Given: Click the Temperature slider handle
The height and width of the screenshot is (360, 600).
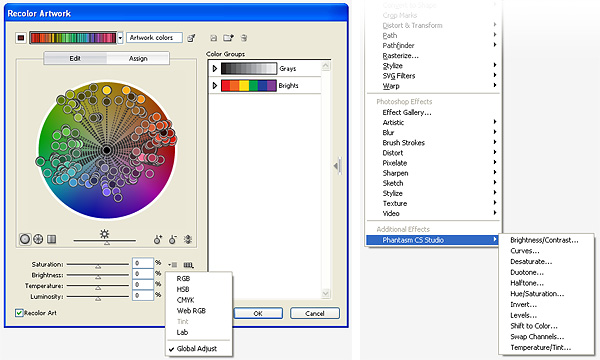Looking at the screenshot, I should (98, 288).
